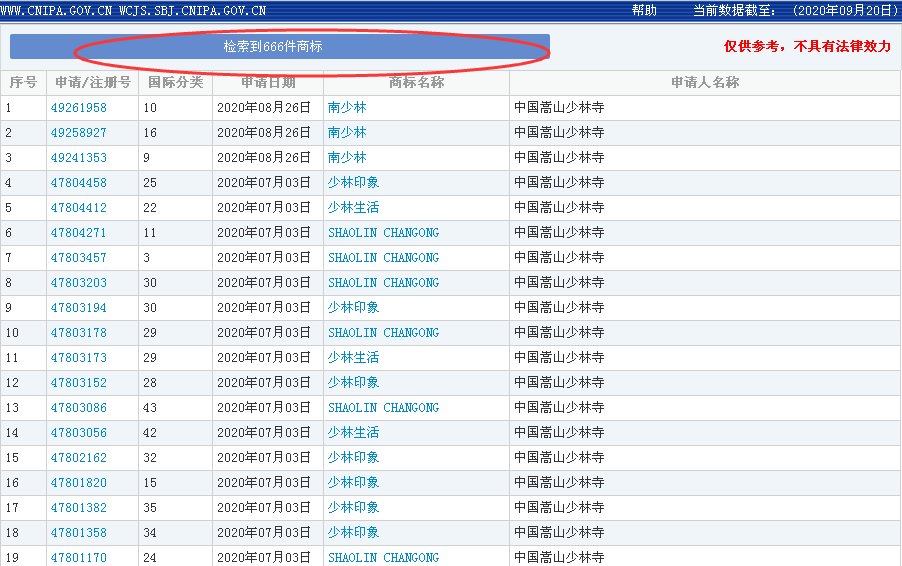
Task: Select 中国嵩山少林寺 applicant in row 1
Action: [559, 108]
